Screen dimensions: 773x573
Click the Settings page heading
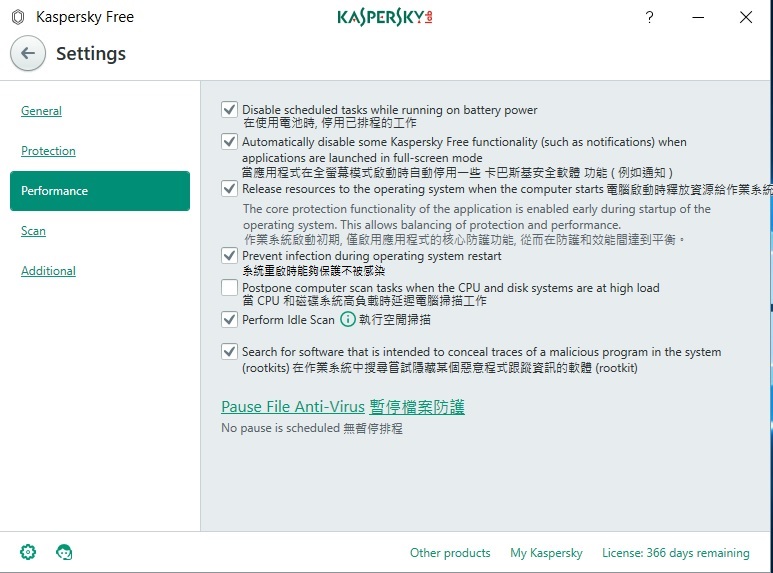pos(91,53)
